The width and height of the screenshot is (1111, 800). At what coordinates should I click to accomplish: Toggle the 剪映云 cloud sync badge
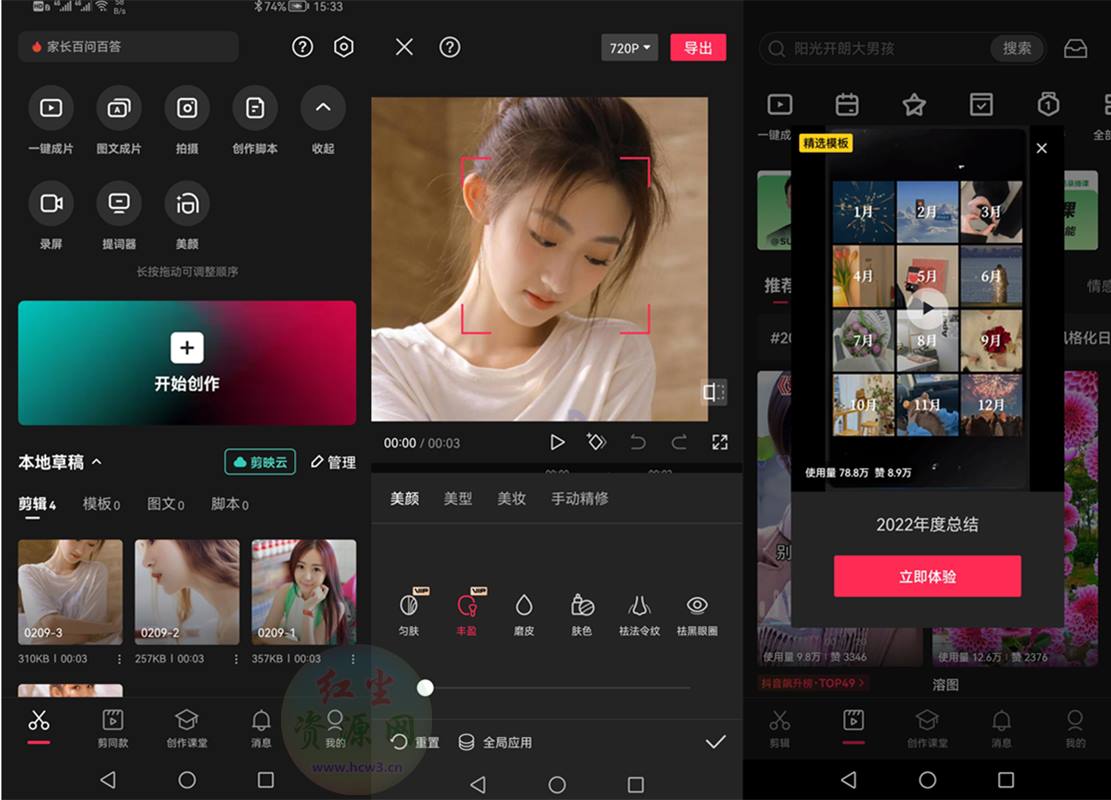(259, 462)
